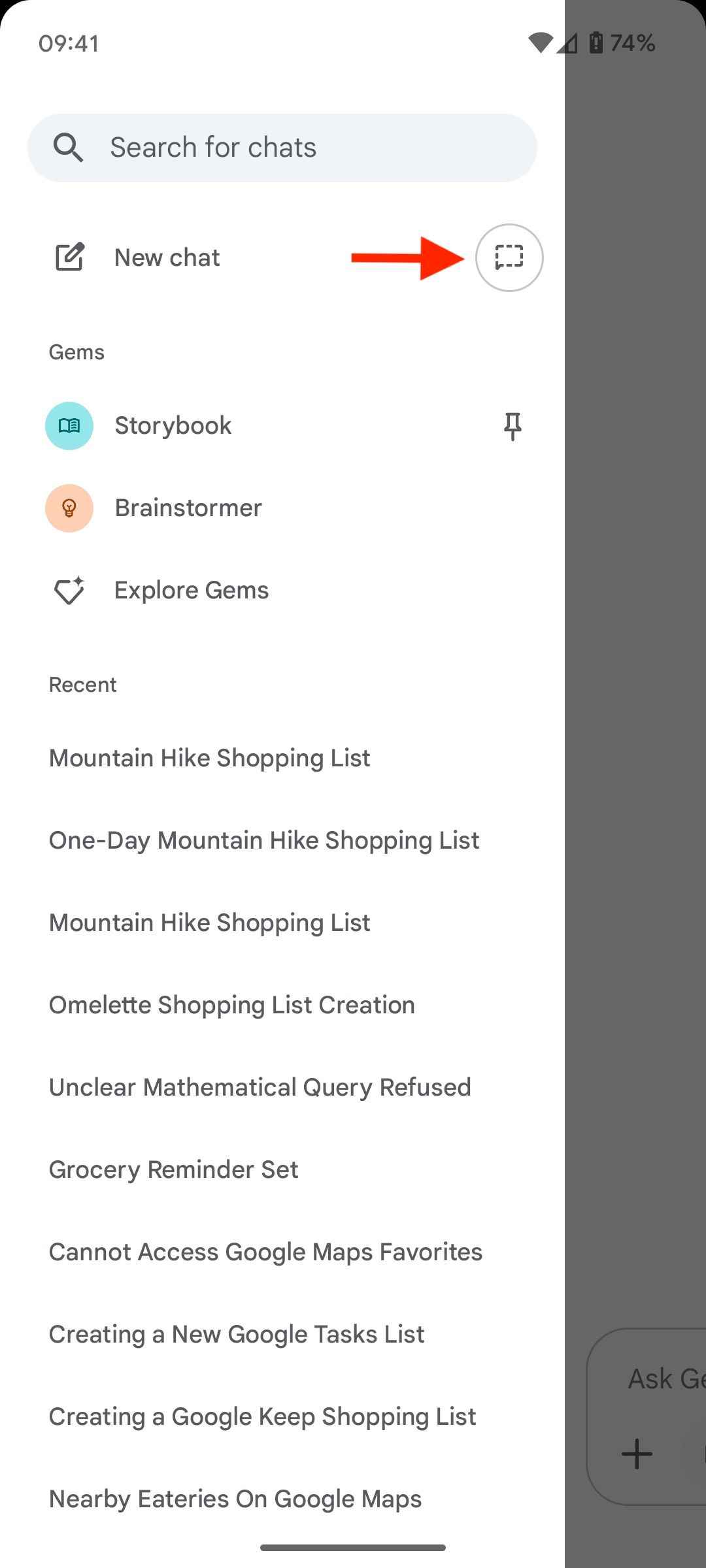This screenshot has height=1568, width=706.
Task: Tap the Explore Gems diamond icon
Action: [69, 591]
